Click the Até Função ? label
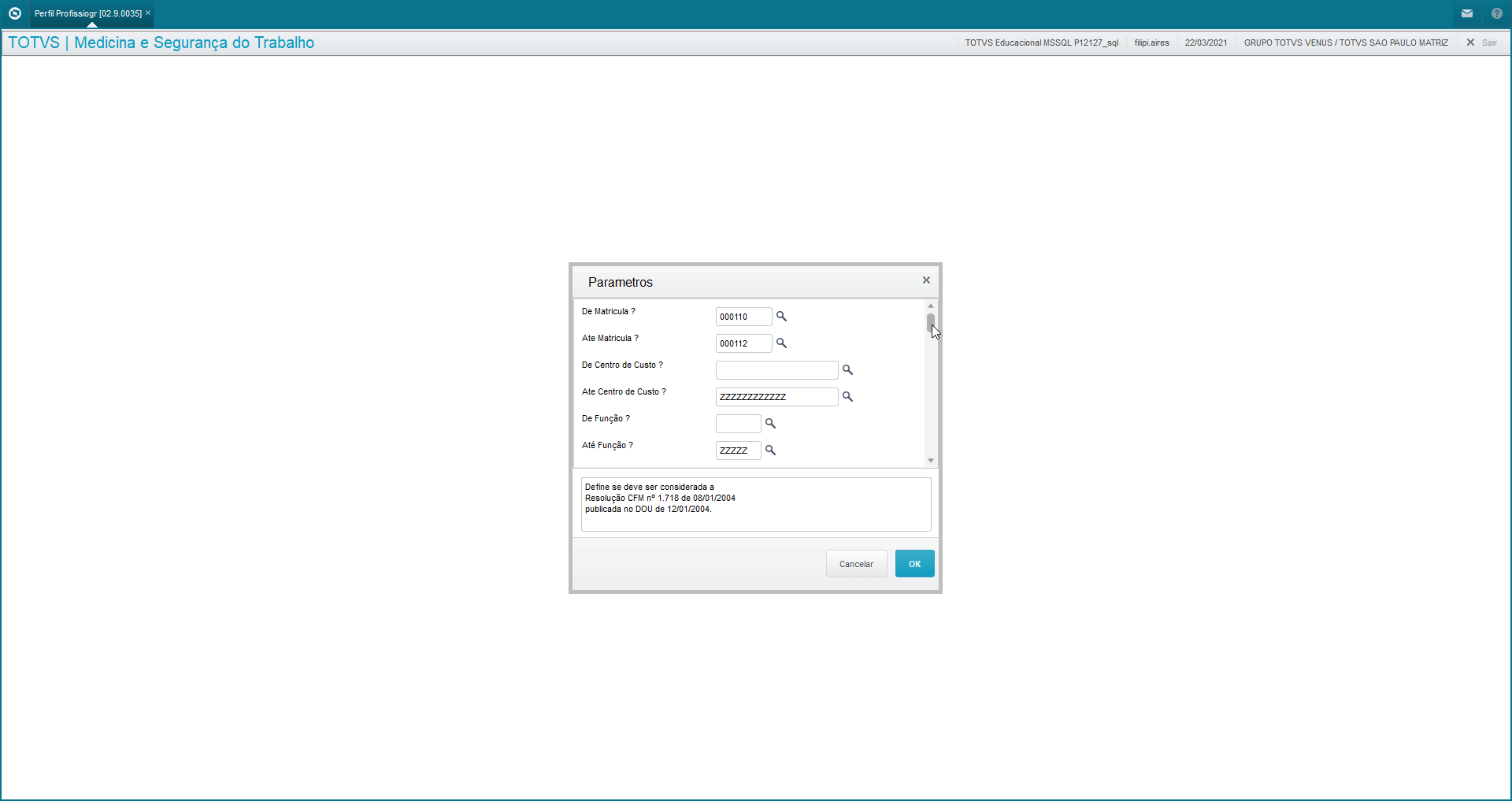 click(607, 446)
